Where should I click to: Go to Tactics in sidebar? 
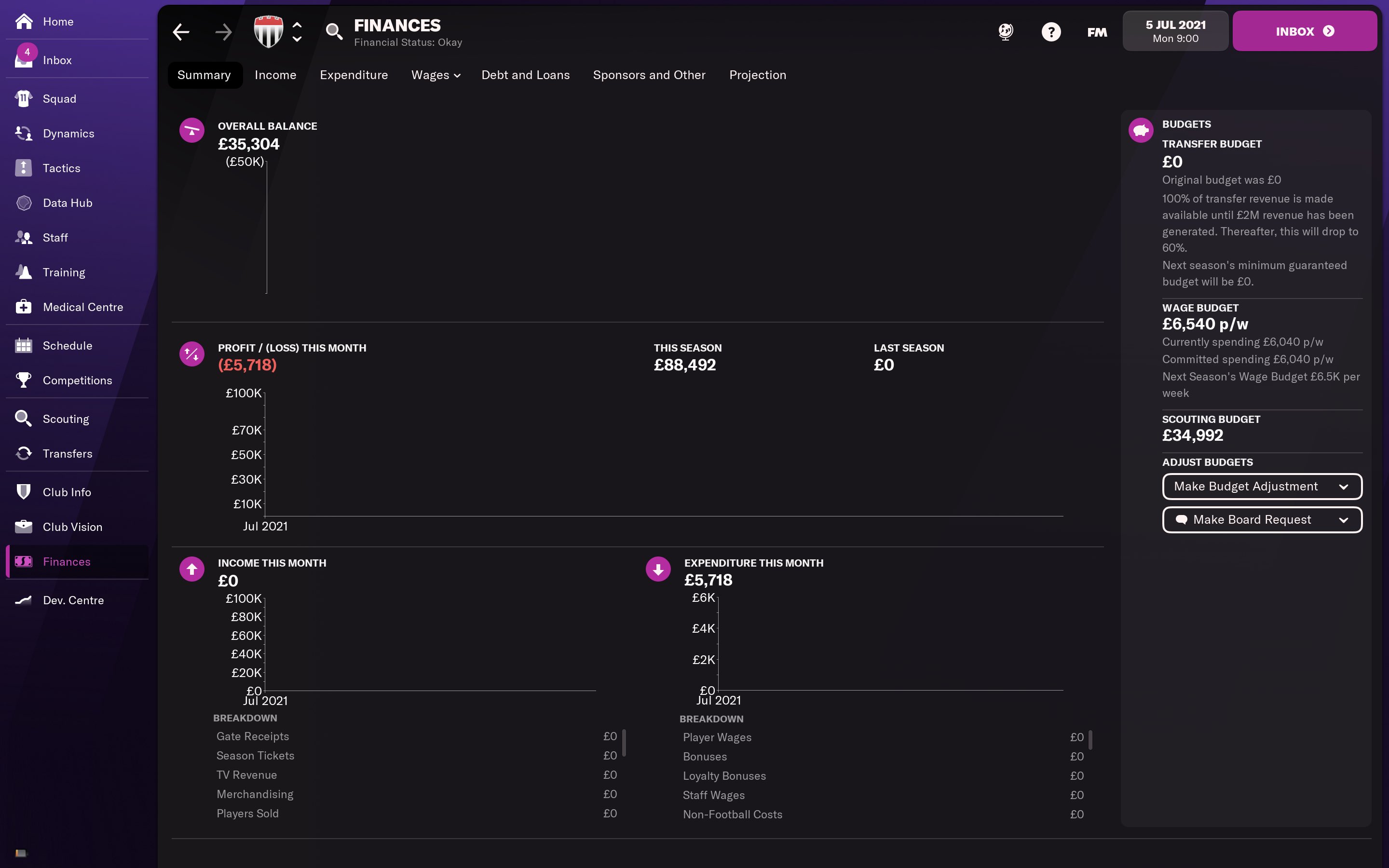(x=61, y=168)
